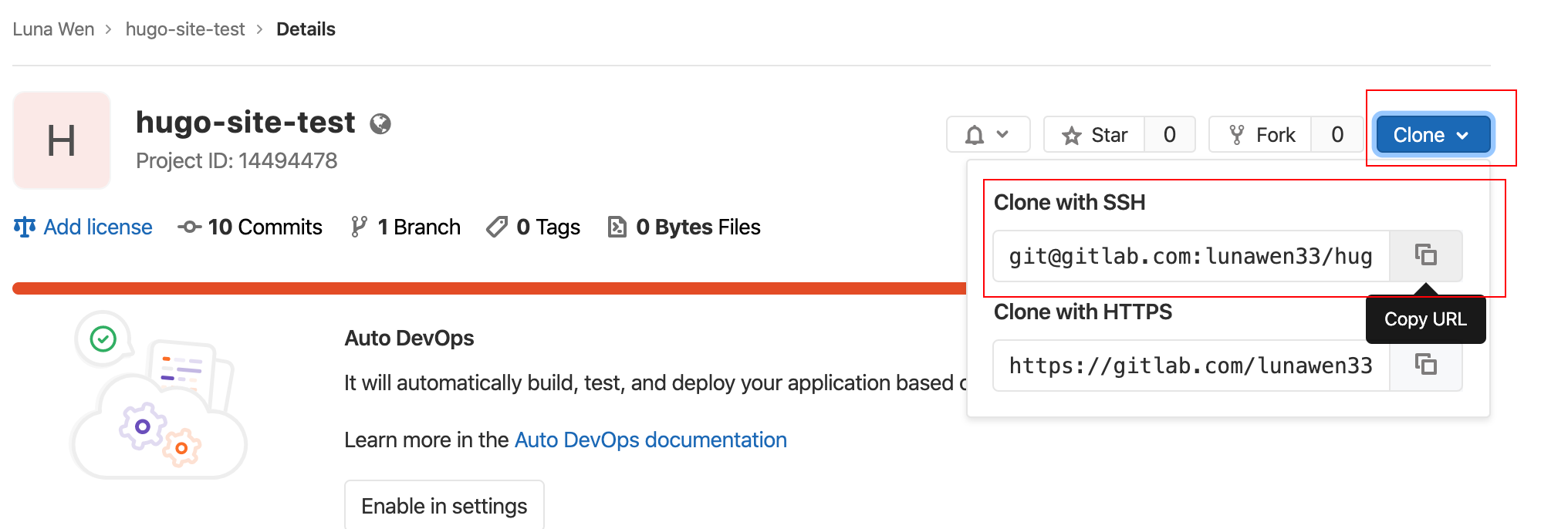Open the Auto DevOps documentation link
Screen dimensions: 1568x529
651,440
